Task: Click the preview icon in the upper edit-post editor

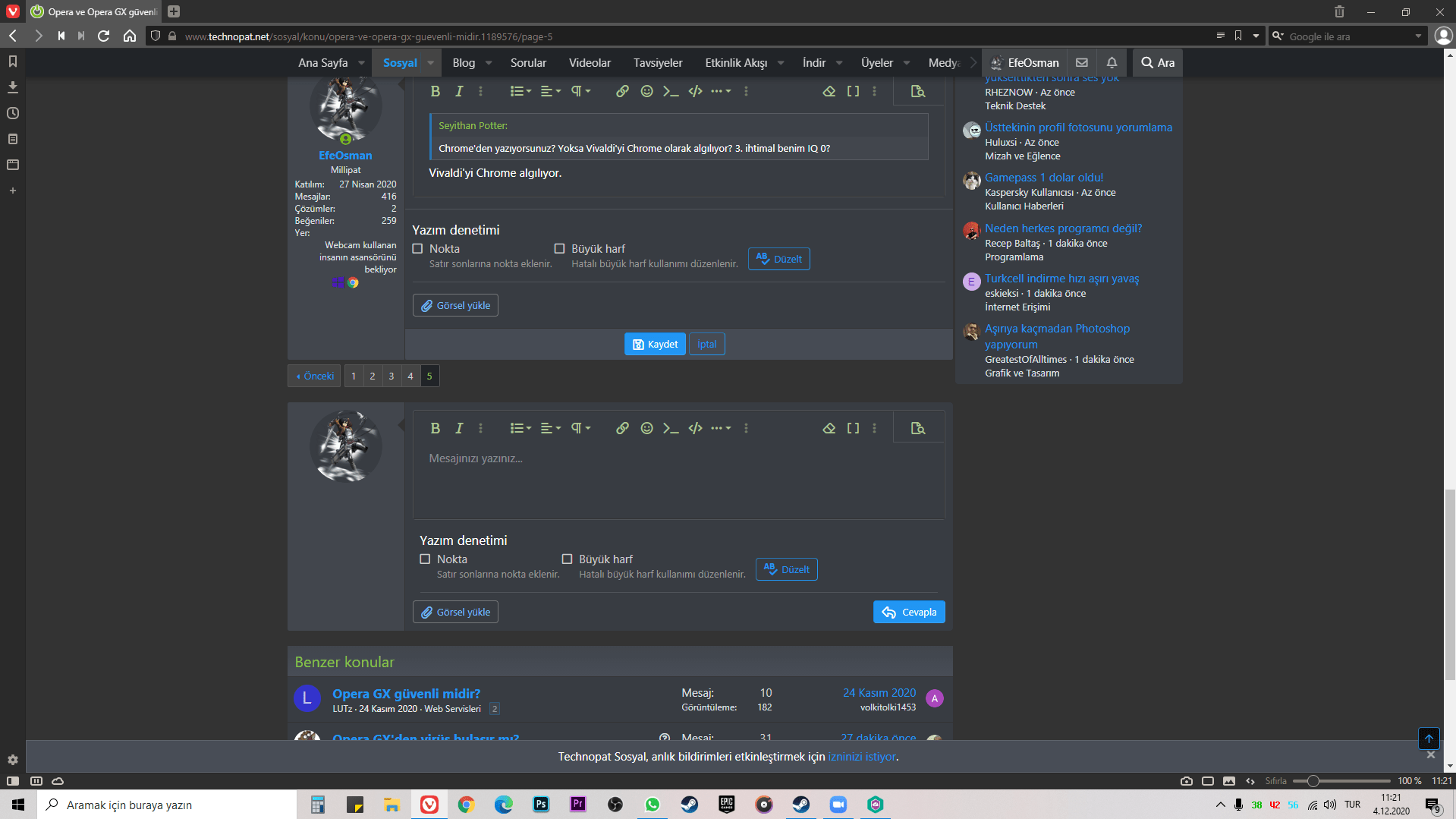Action: coord(918,91)
